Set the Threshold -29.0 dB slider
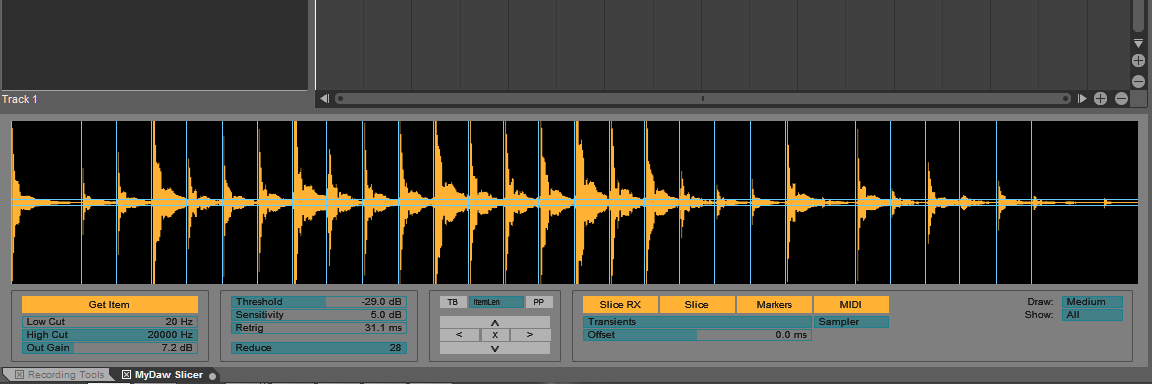Screen dimensions: 1152x384 pos(318,302)
